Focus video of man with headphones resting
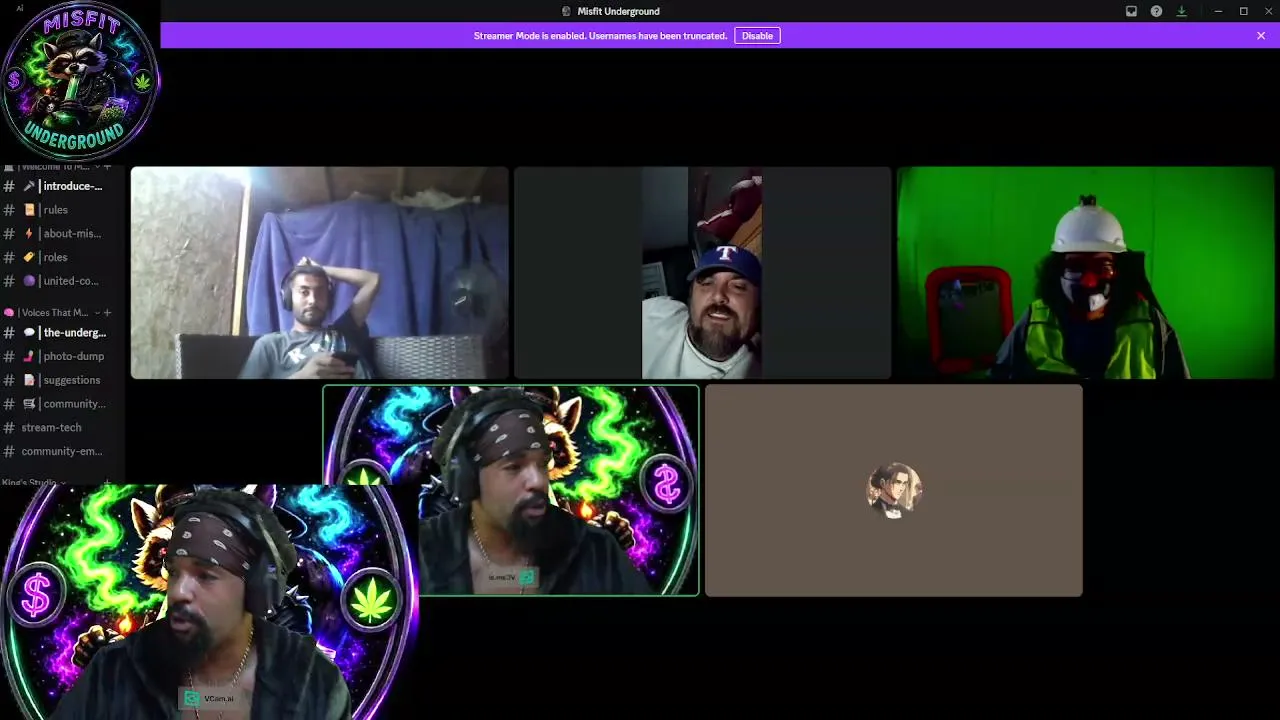1280x720 pixels. coord(319,273)
